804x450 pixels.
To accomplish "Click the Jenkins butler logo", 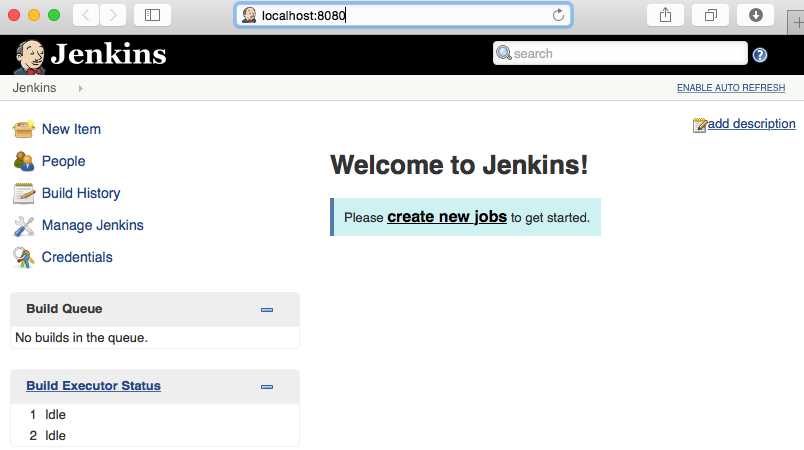I will click(30, 56).
